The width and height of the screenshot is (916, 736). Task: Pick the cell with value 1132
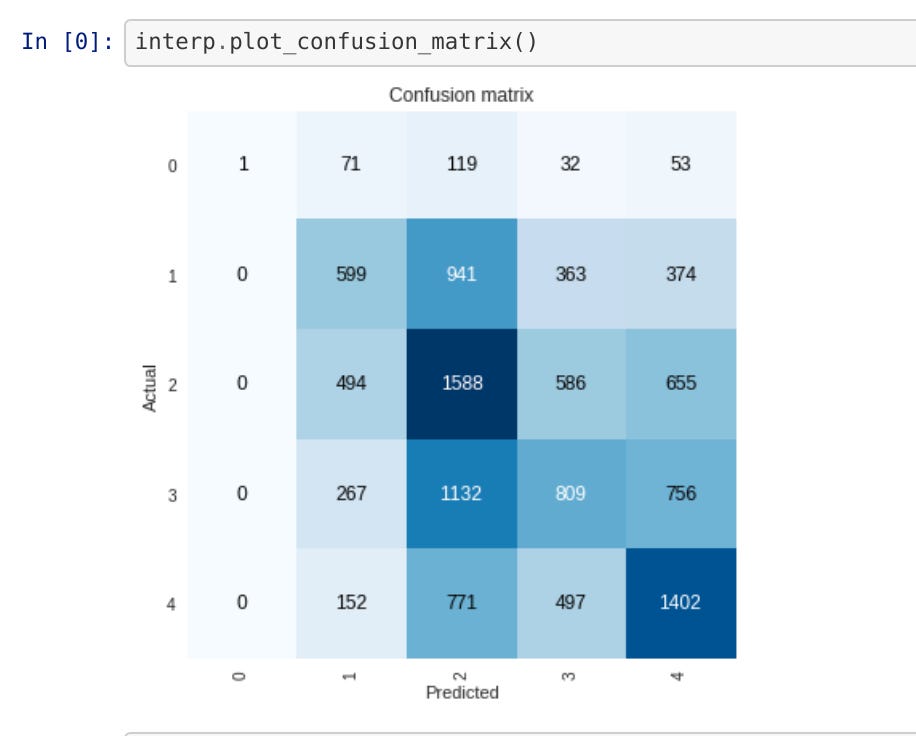pos(462,494)
